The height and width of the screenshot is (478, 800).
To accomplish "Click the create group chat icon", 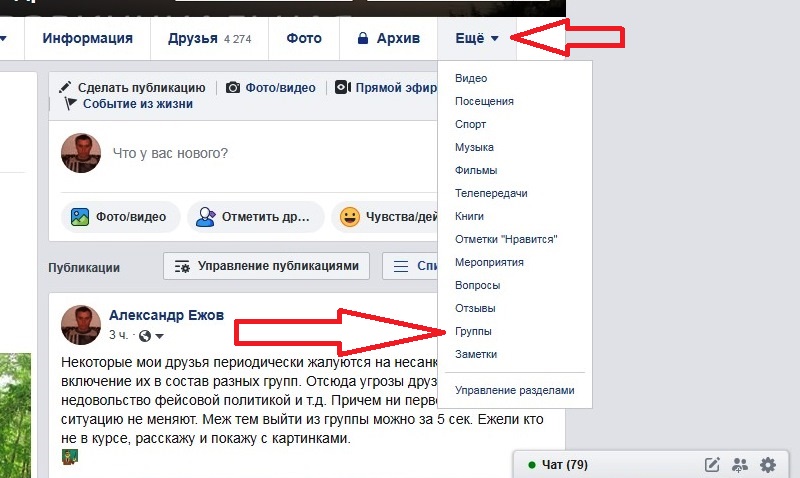I will (x=740, y=465).
